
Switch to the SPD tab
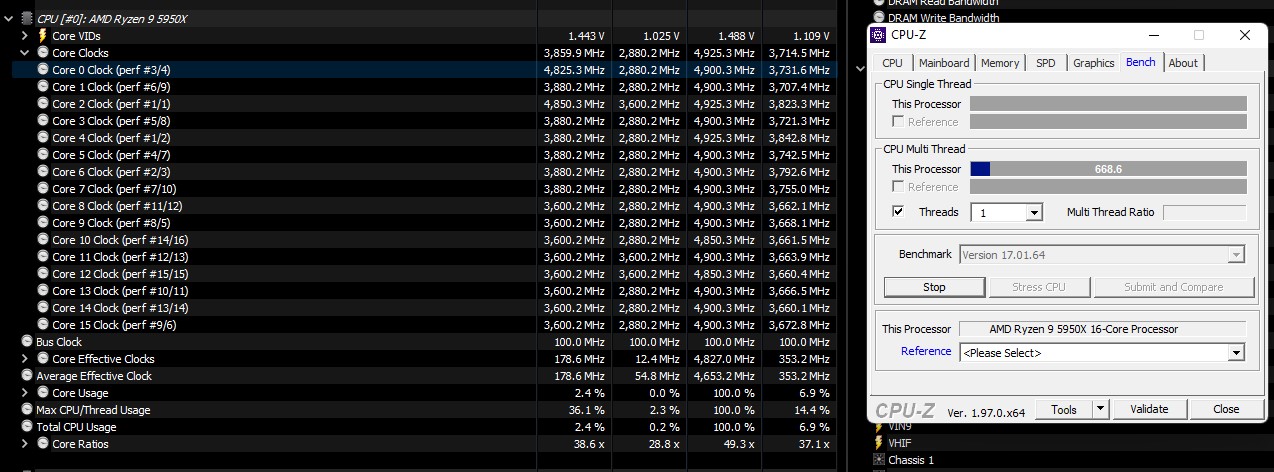1045,63
